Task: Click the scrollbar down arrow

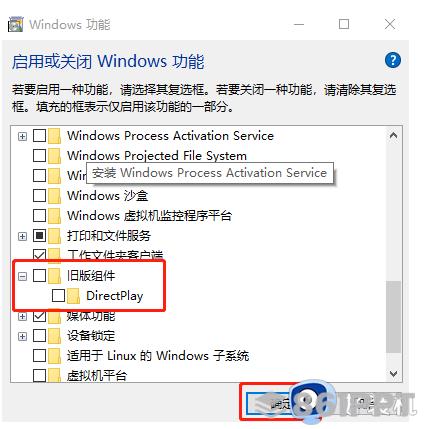Action: pos(394,374)
